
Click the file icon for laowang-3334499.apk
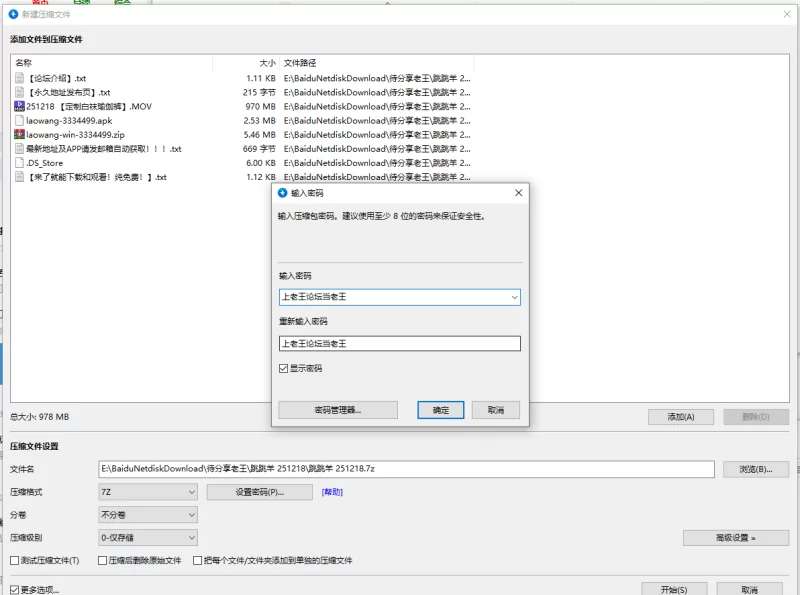click(x=19, y=120)
